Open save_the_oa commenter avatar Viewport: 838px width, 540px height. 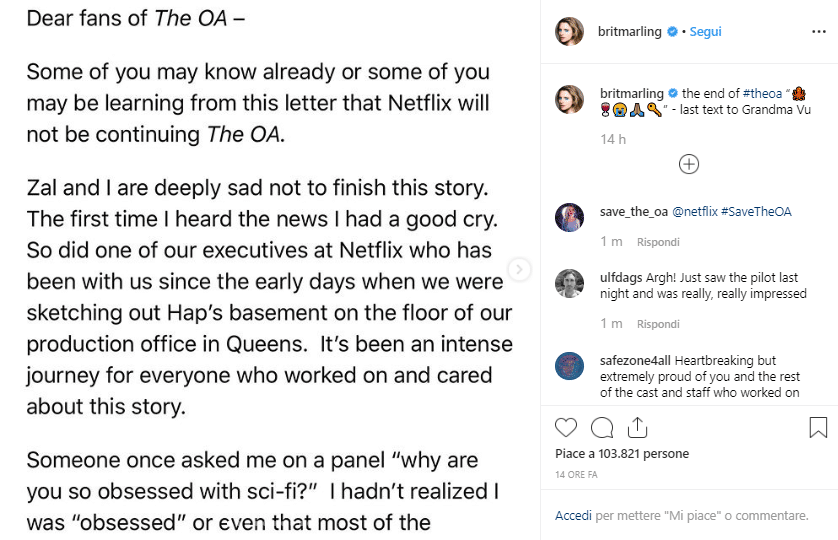coord(570,217)
